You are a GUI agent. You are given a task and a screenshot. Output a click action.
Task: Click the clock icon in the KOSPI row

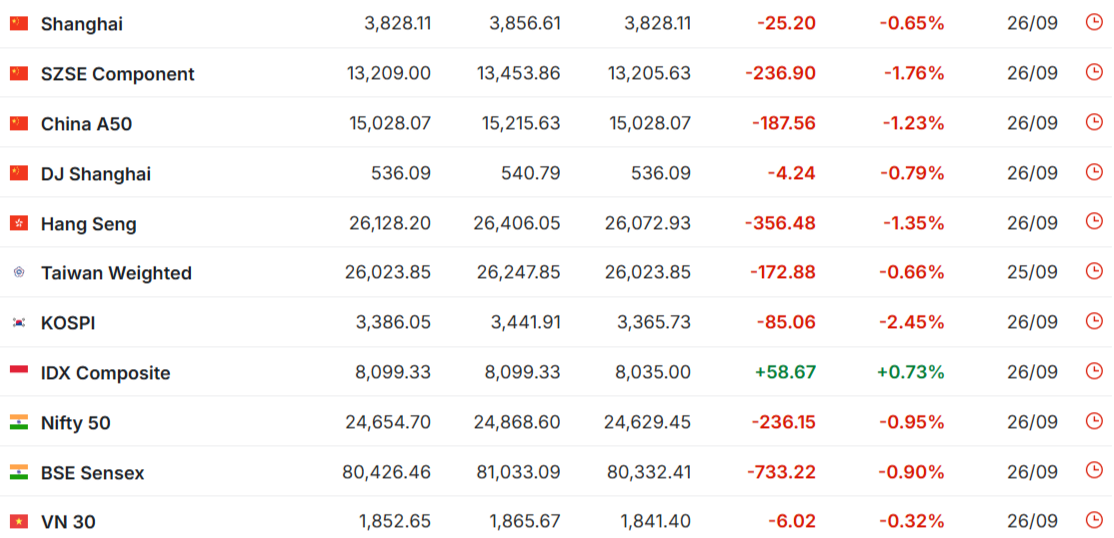(1094, 321)
